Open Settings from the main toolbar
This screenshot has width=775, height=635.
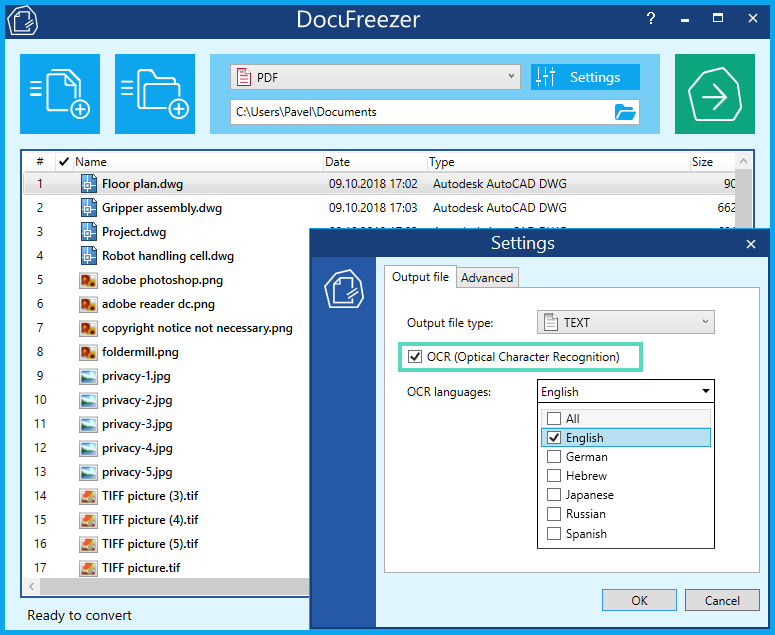coord(585,77)
